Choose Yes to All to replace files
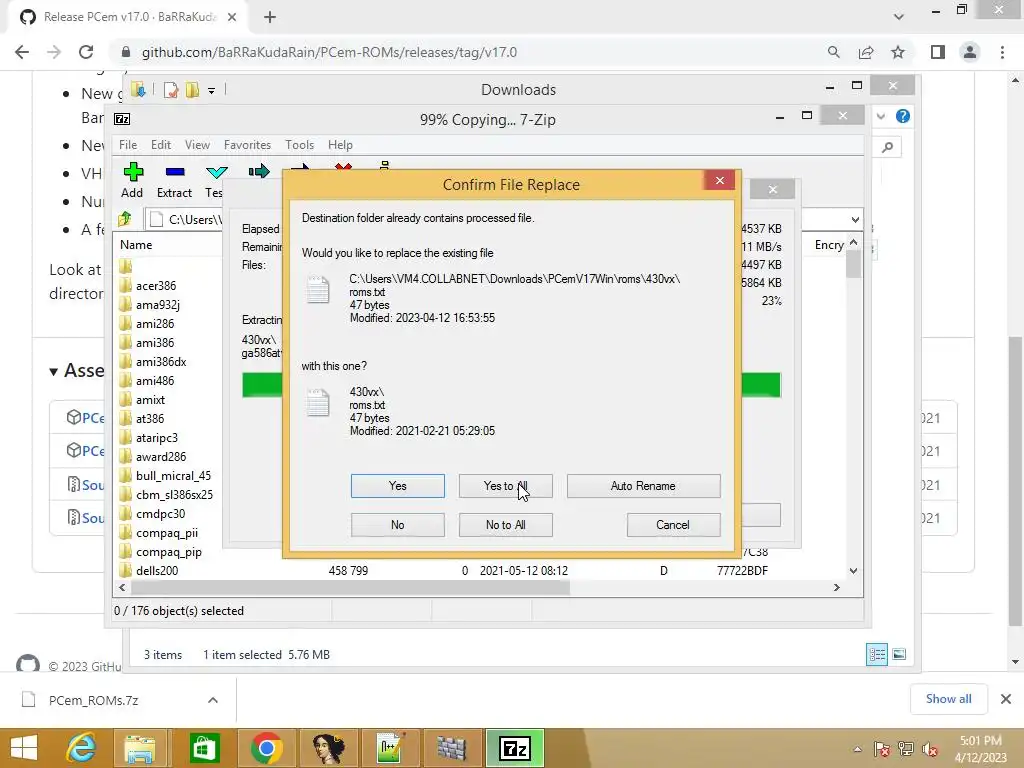Screen dimensions: 1024x768 (505, 486)
